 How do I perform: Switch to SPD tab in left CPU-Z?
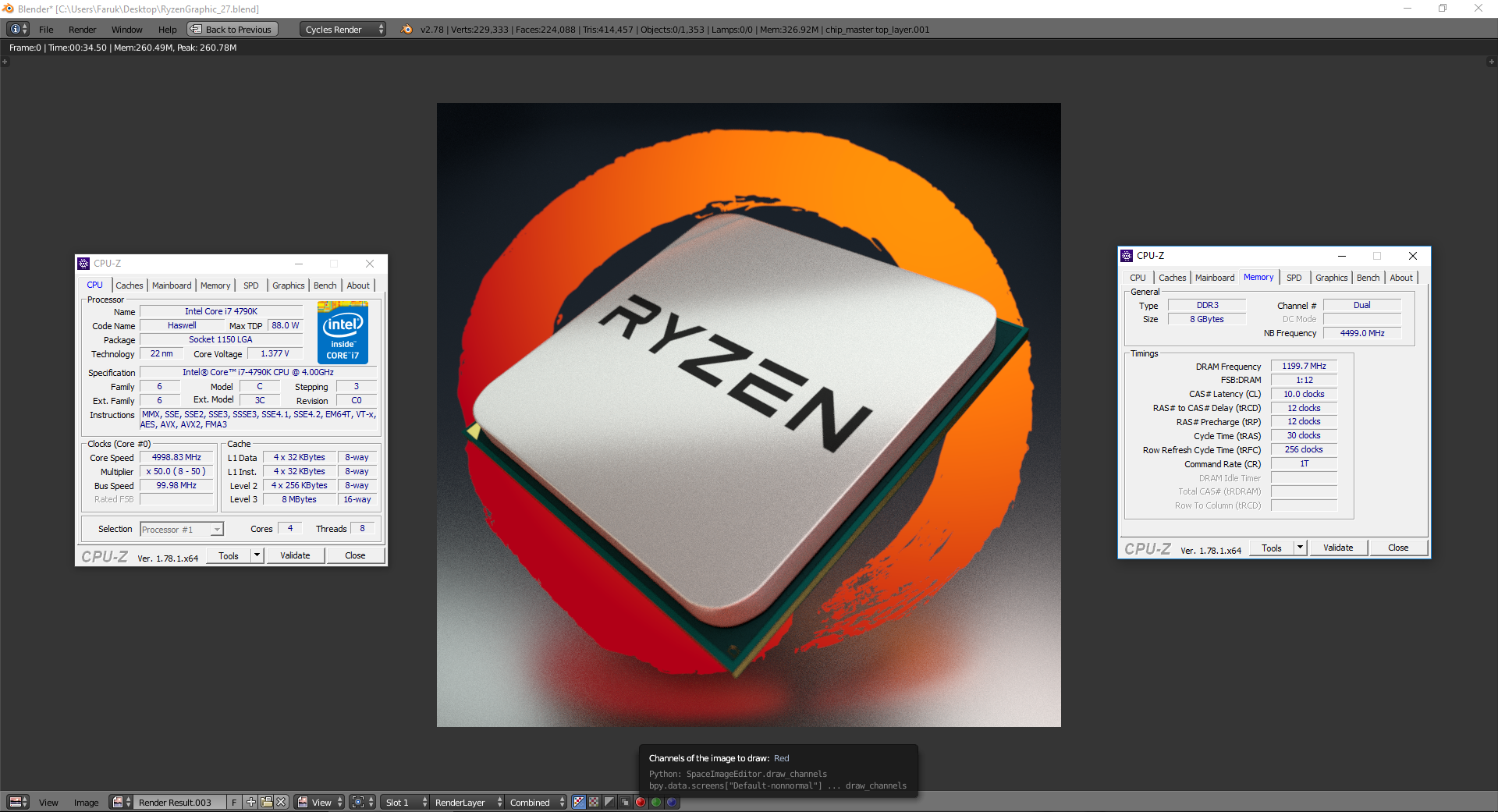[x=250, y=285]
